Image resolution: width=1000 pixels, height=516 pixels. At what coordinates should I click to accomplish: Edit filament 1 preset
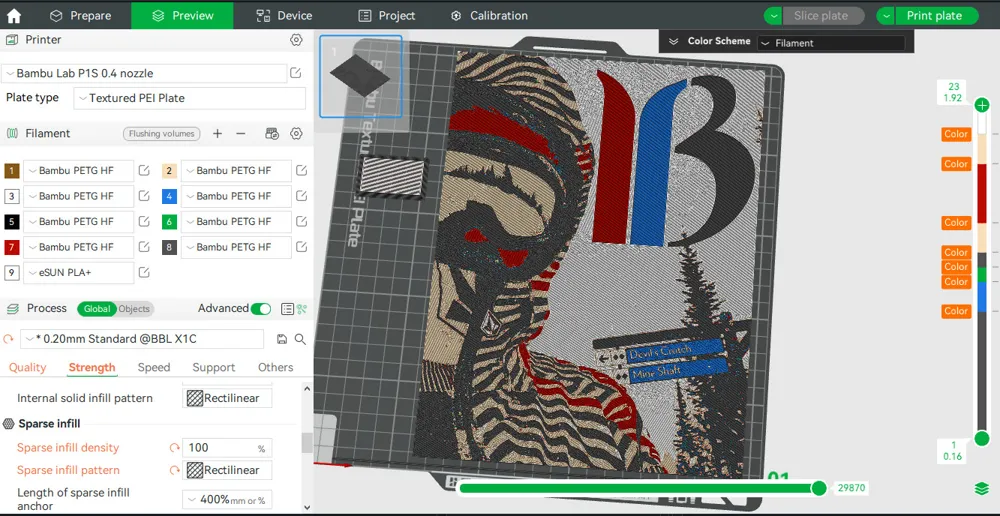pos(144,170)
